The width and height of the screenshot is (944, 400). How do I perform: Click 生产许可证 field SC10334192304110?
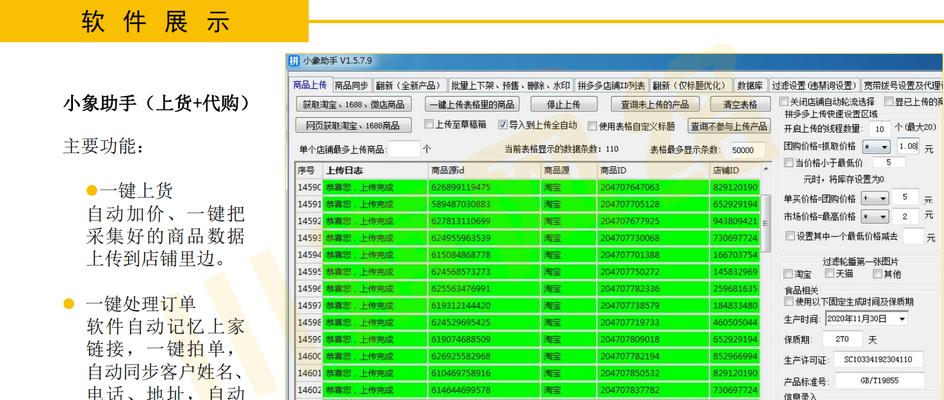[x=878, y=360]
